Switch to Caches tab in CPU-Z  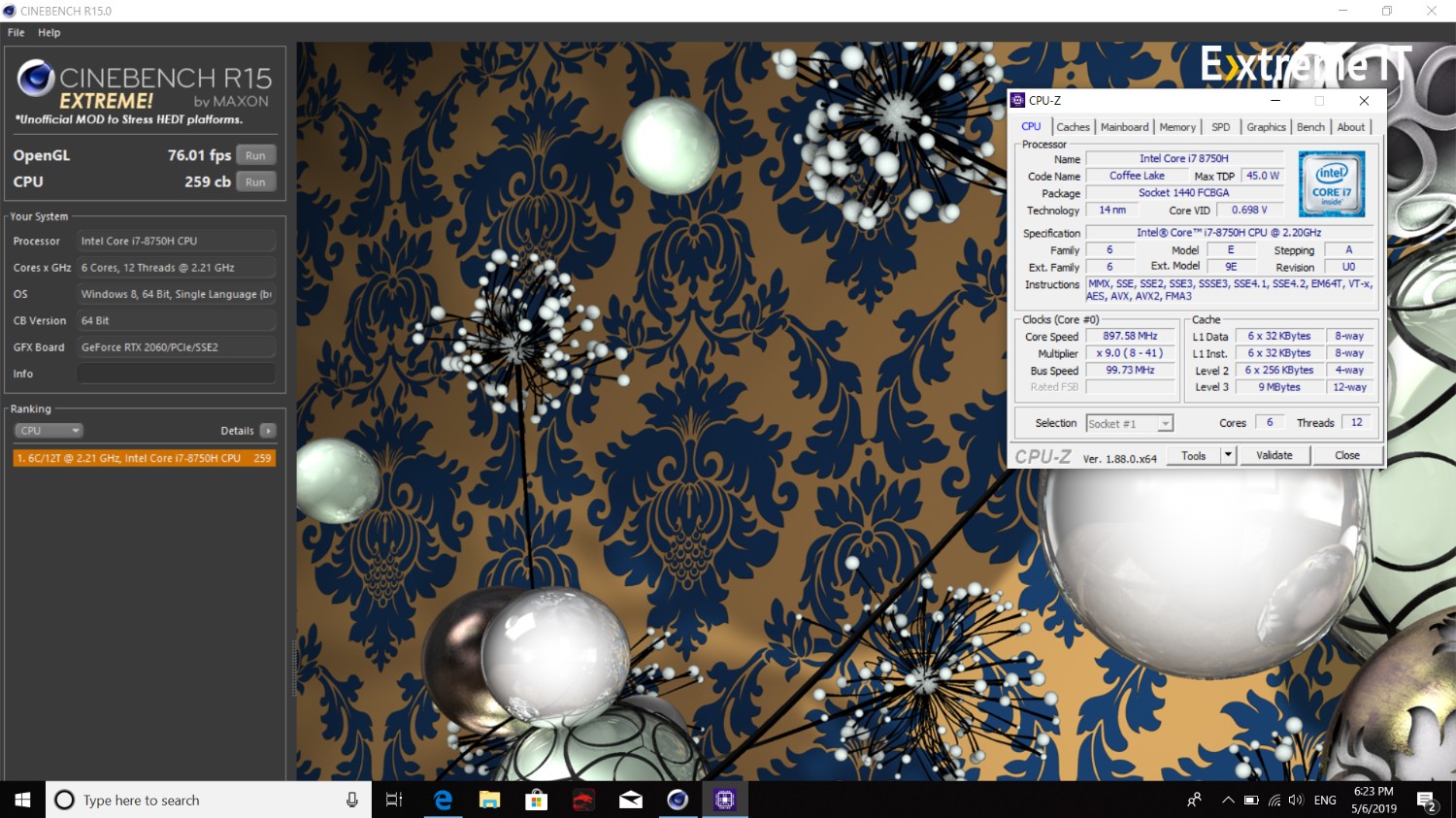coord(1073,127)
